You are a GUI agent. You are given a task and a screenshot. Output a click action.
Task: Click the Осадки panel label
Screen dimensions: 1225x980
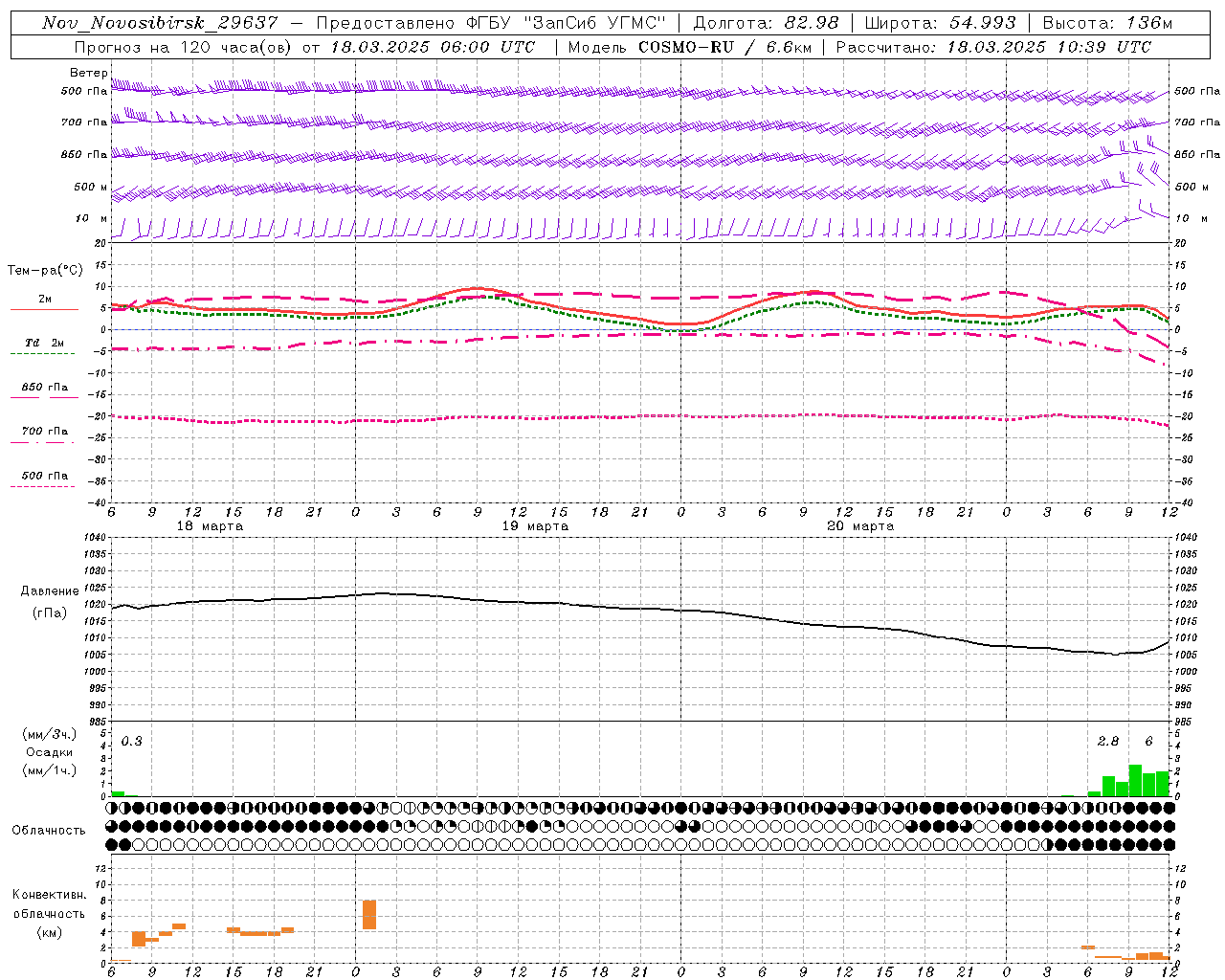click(x=50, y=752)
